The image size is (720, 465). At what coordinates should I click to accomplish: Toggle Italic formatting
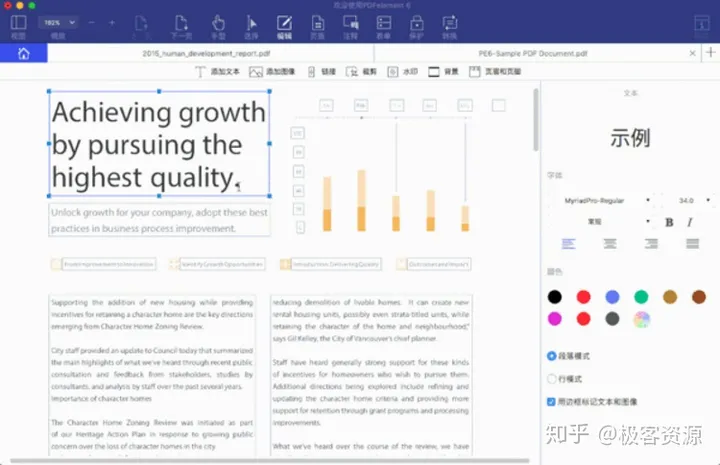689,222
